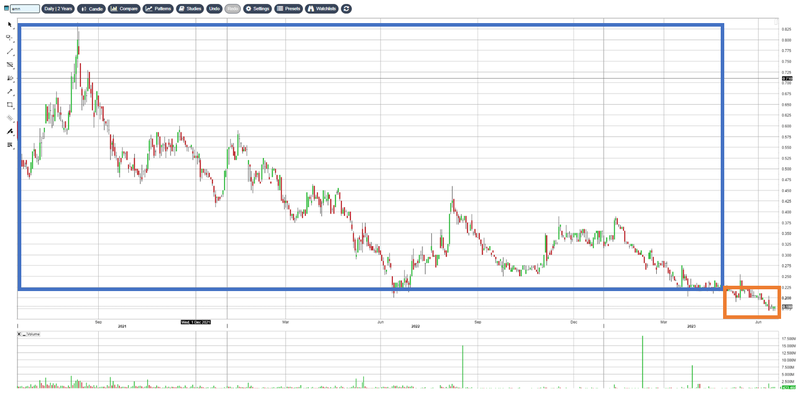Open the Watchlists button
800x394 pixels.
click(322, 9)
